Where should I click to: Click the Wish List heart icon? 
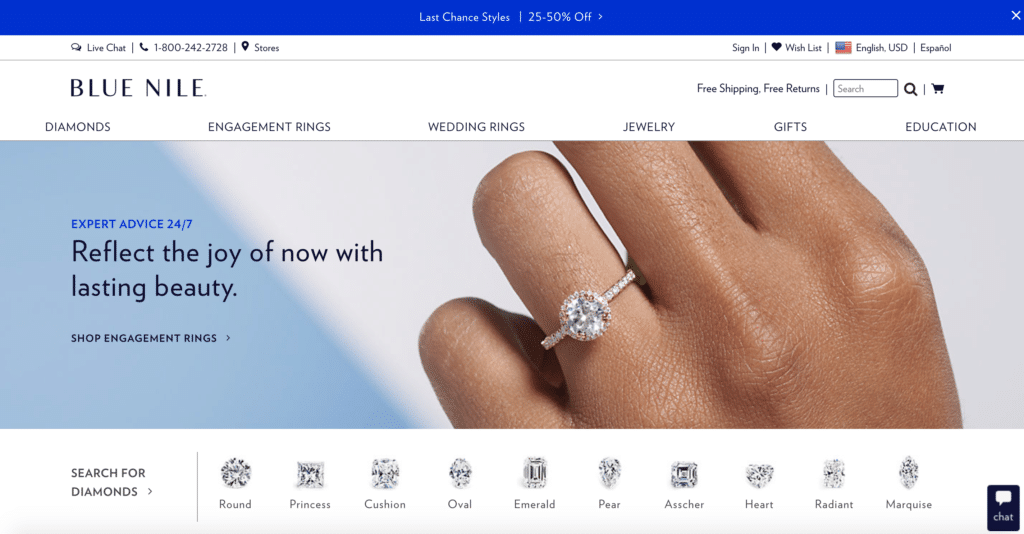tap(776, 47)
